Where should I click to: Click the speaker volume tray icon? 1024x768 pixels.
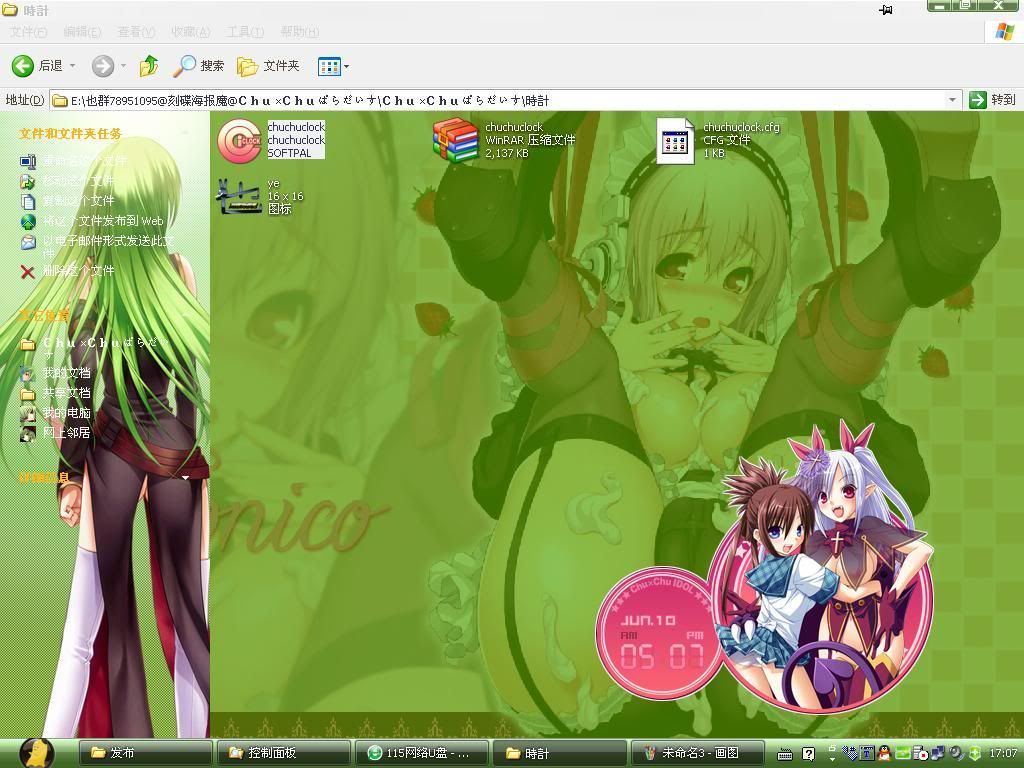tap(957, 753)
